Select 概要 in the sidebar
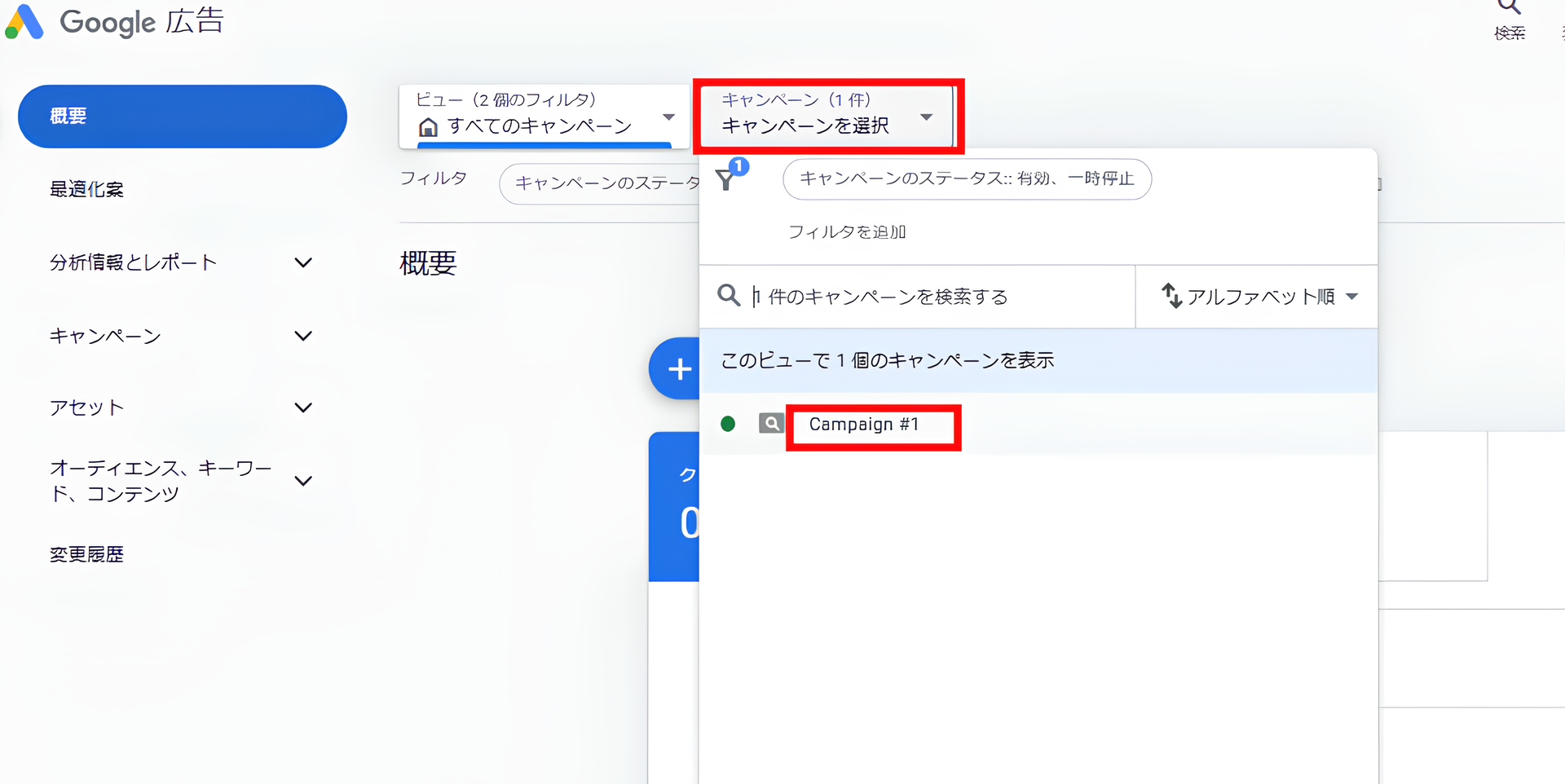The image size is (1565, 784). point(182,116)
